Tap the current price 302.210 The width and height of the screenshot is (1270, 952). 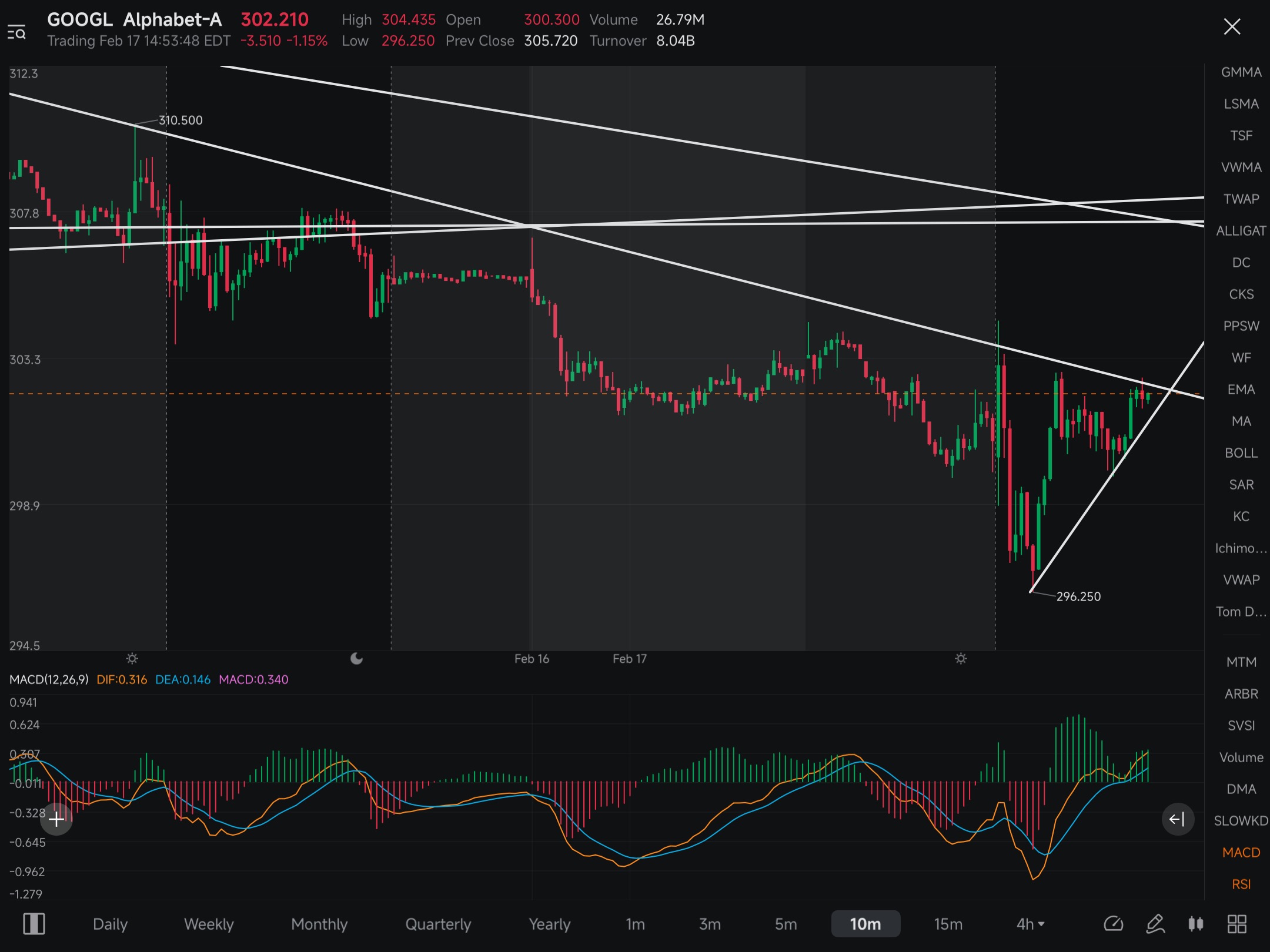click(x=275, y=19)
